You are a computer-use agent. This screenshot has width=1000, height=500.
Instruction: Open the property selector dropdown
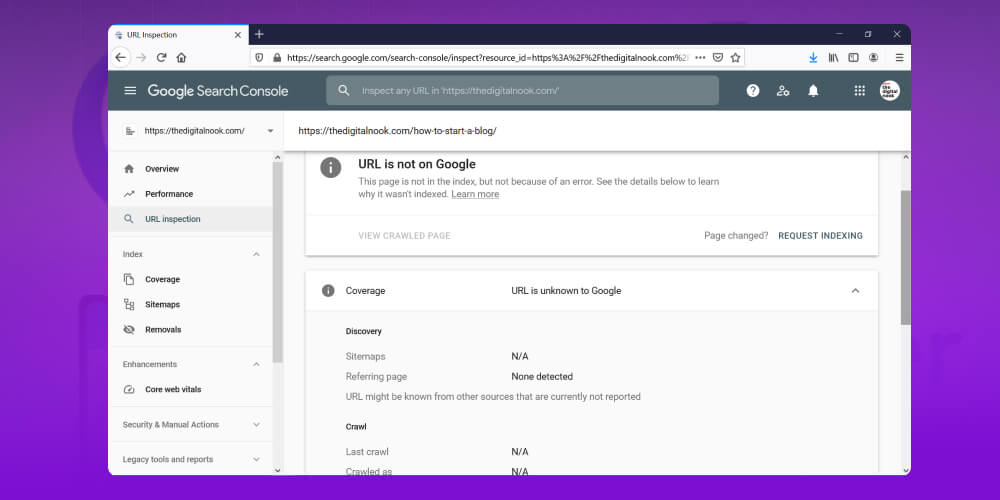[x=270, y=131]
